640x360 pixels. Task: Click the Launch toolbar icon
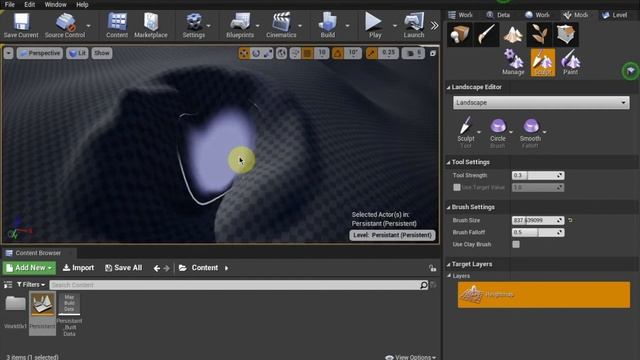[414, 25]
